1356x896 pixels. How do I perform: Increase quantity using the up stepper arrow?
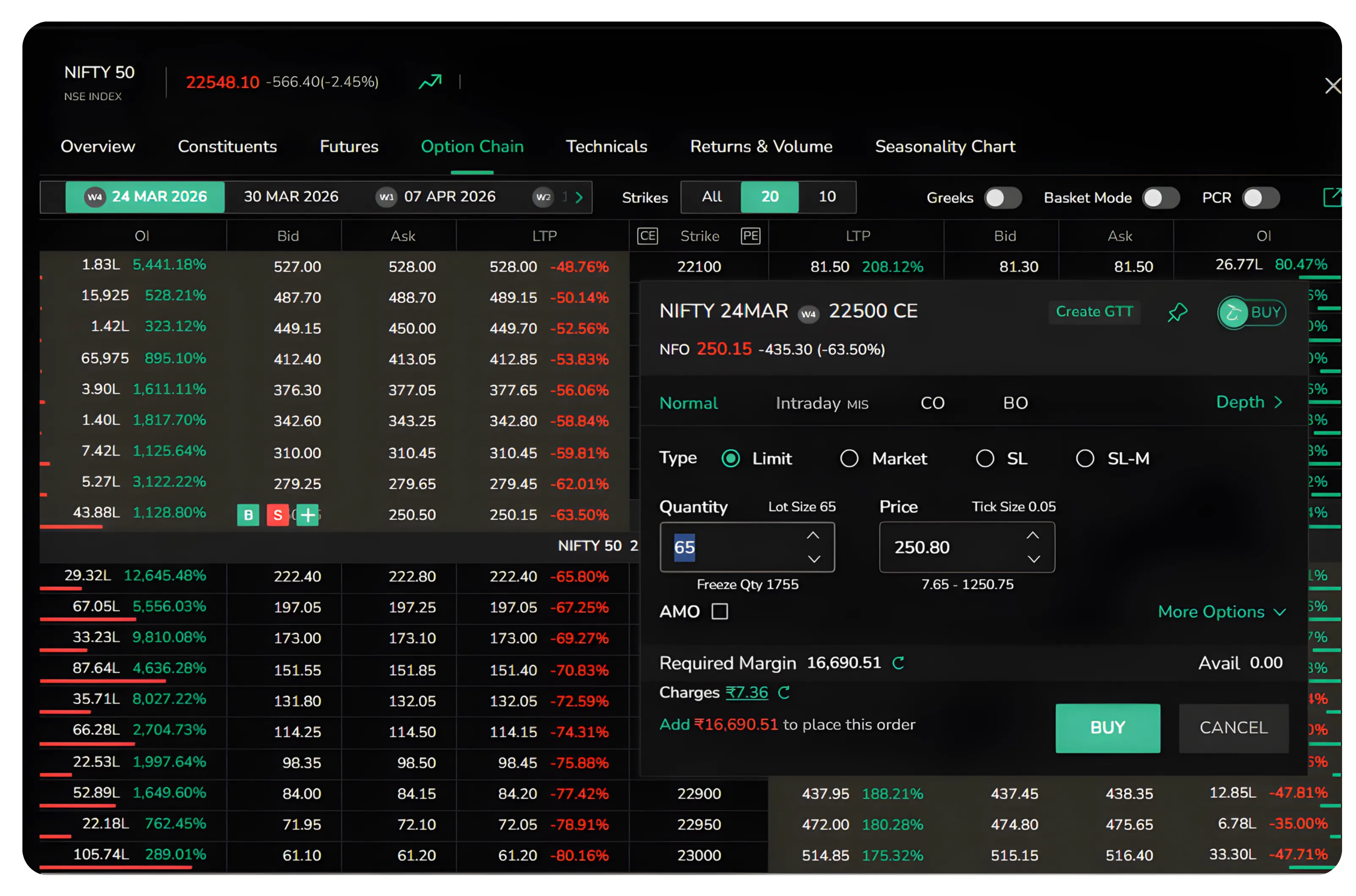[x=814, y=535]
